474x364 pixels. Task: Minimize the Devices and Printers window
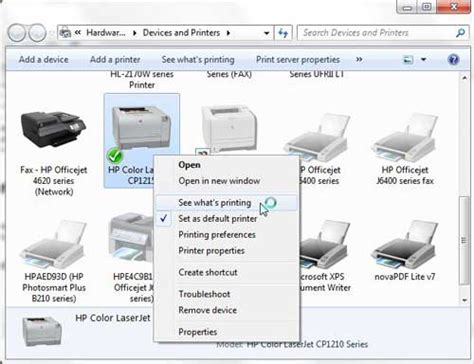[x=407, y=6]
